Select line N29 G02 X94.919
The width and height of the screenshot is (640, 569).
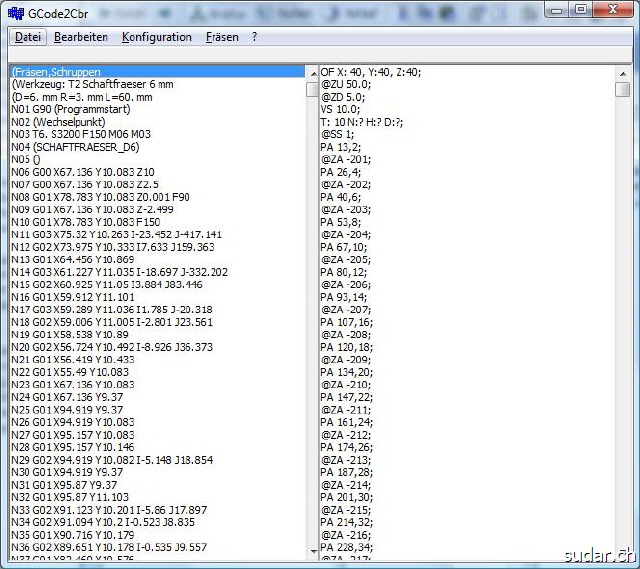(x=158, y=460)
